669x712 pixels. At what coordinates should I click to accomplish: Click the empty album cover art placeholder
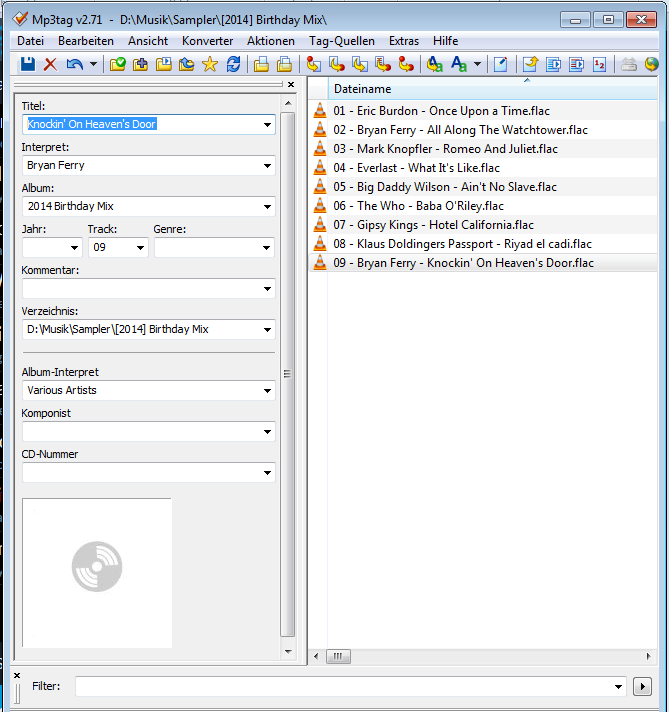[97, 573]
